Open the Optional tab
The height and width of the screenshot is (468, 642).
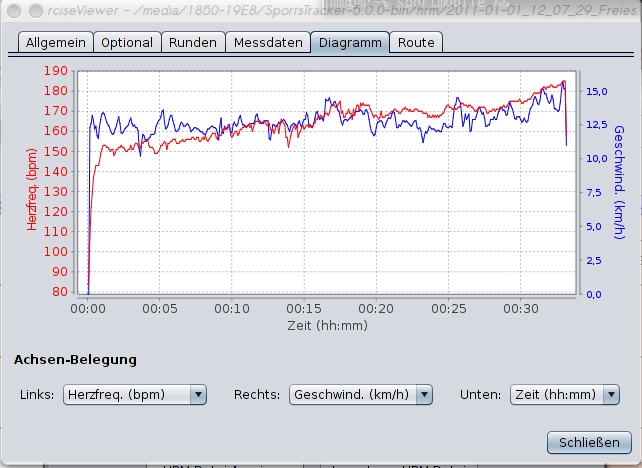(127, 43)
